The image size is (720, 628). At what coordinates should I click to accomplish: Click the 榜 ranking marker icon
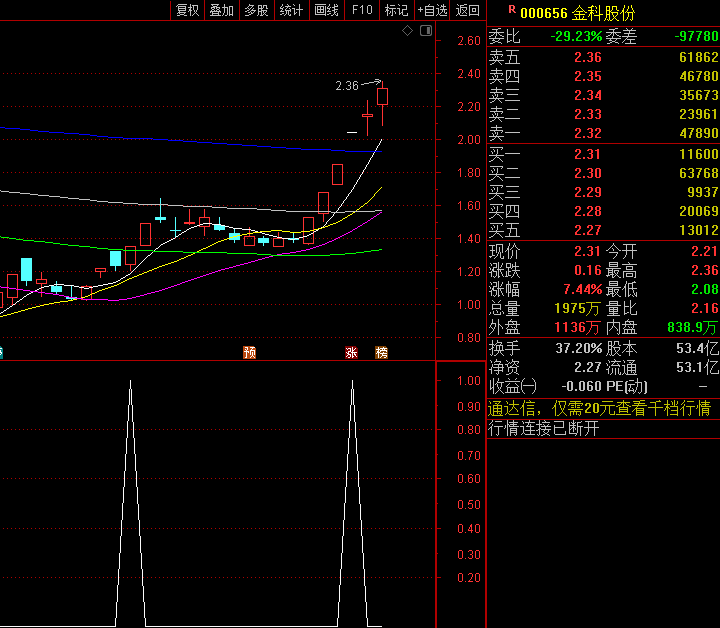pyautogui.click(x=382, y=353)
